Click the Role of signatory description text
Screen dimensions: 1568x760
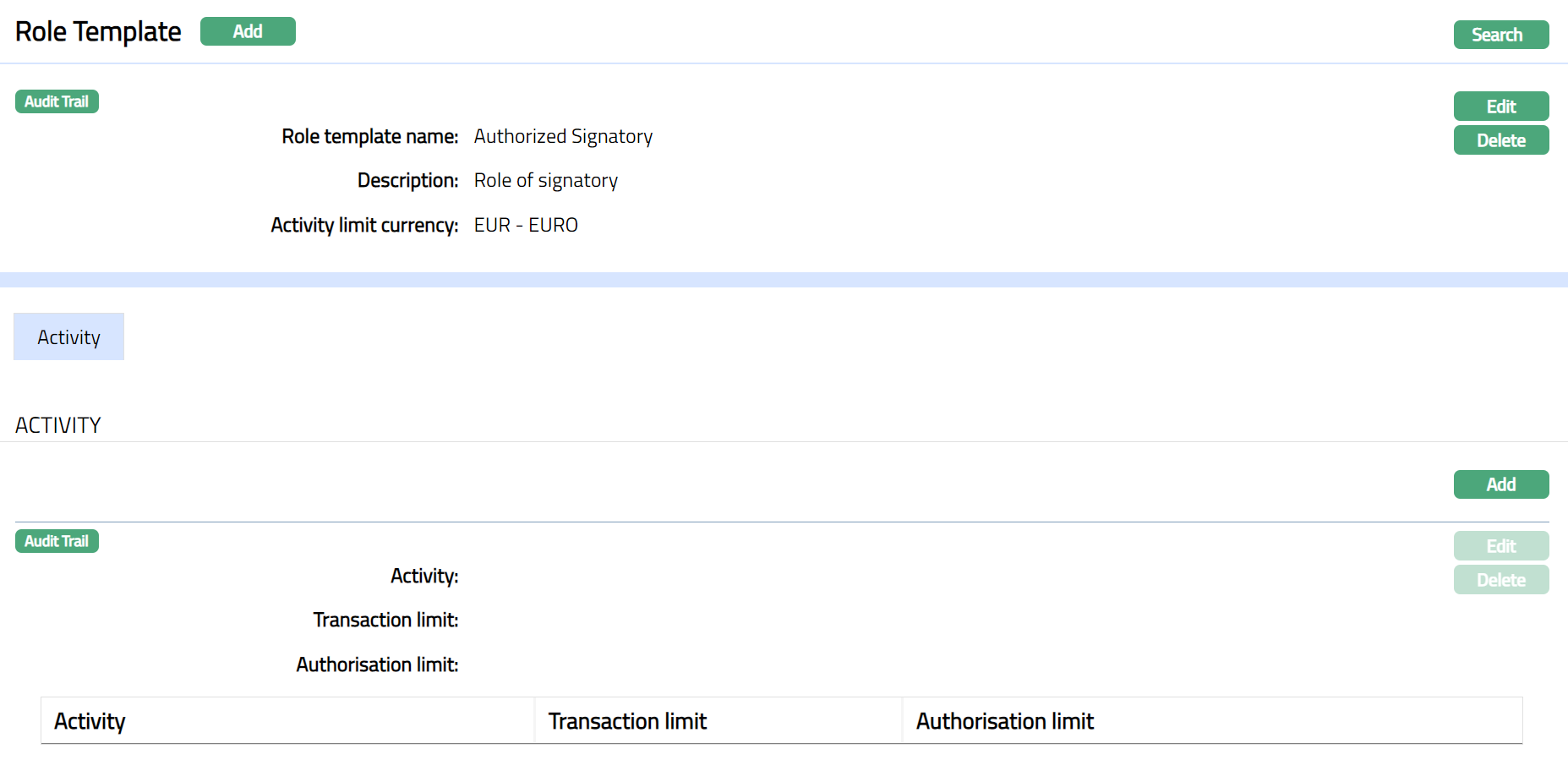click(x=545, y=181)
